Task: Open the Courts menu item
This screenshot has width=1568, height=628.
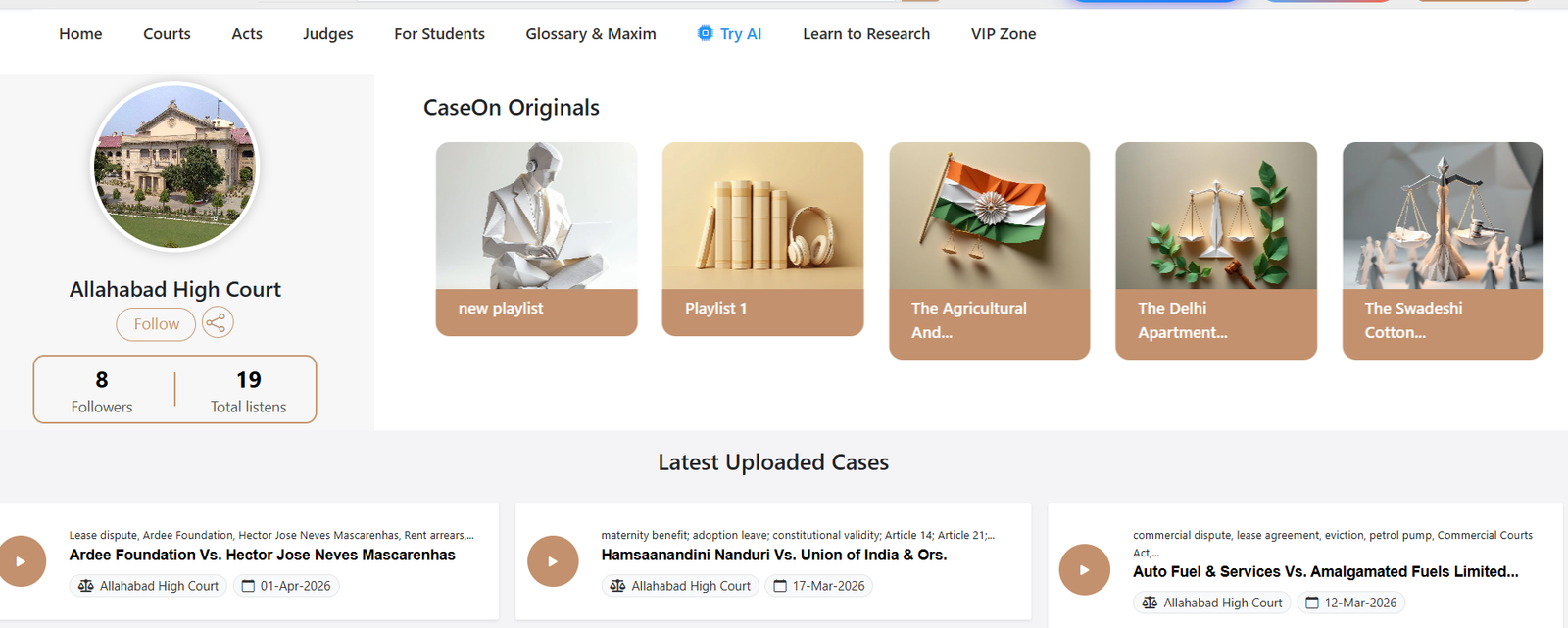Action: click(167, 34)
